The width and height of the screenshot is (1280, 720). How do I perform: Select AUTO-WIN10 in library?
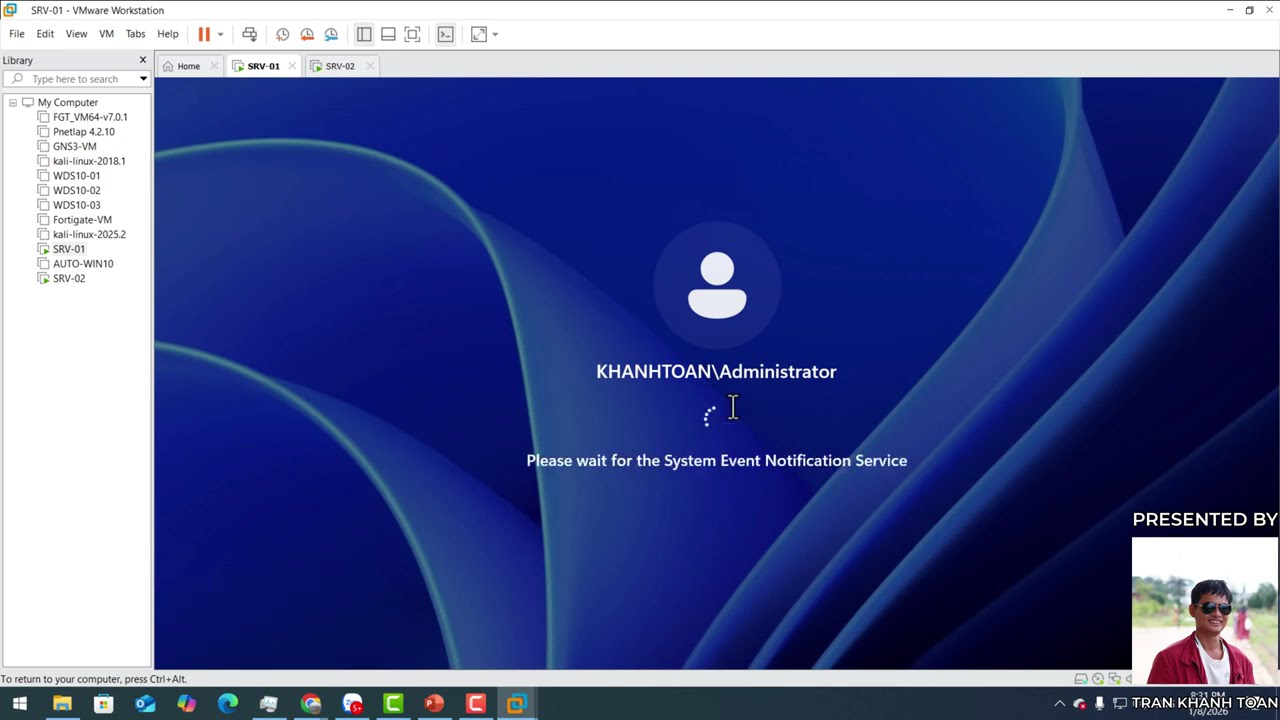coord(83,264)
